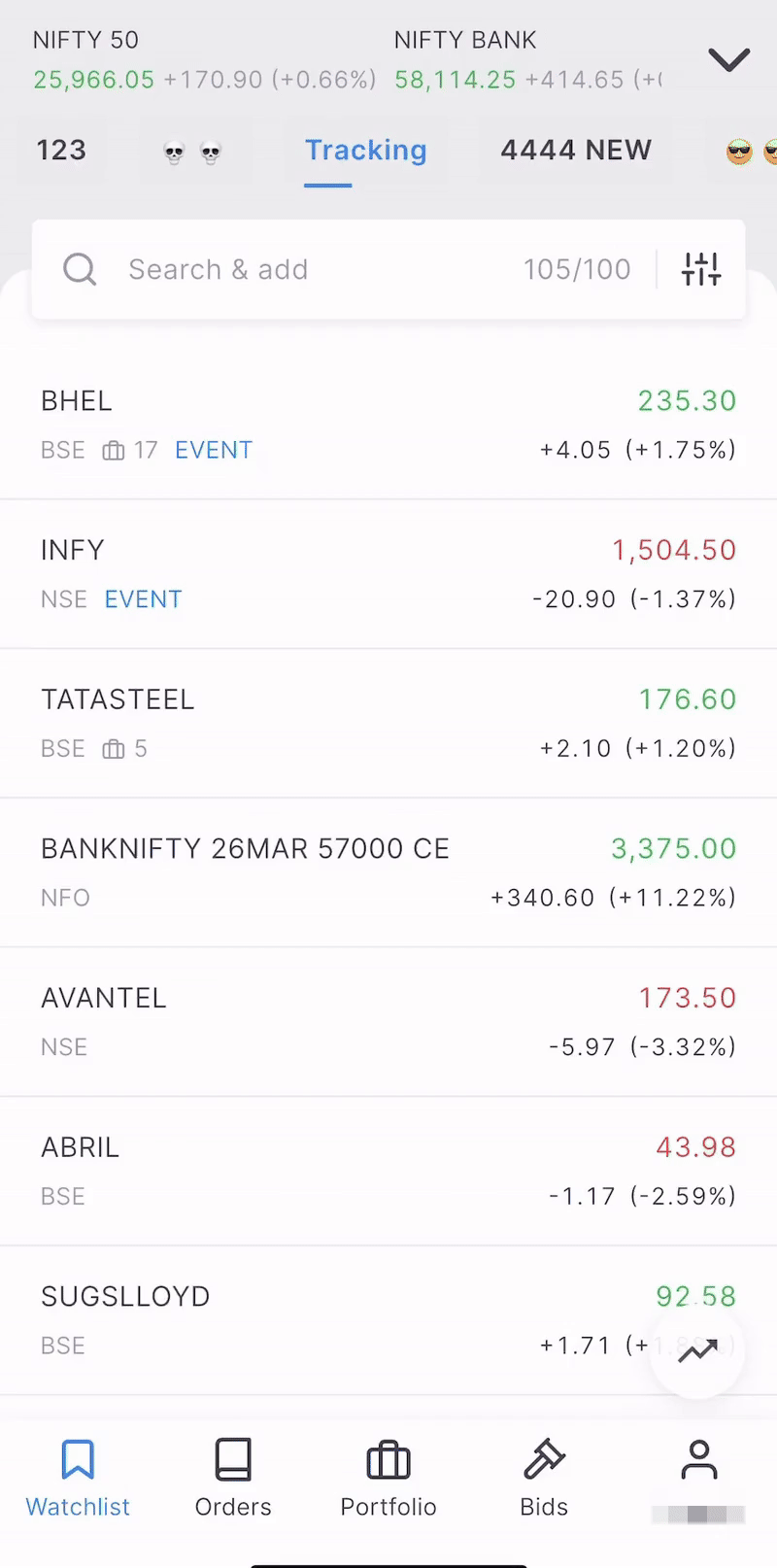
Task: Click the EVENT link under INFY
Action: 144,599
